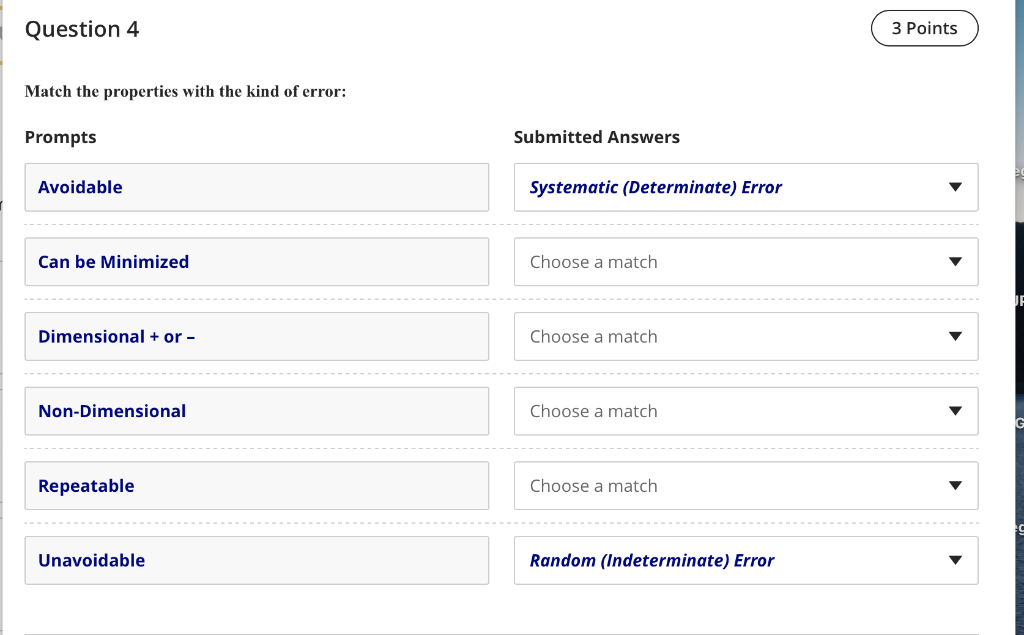1024x635 pixels.
Task: Click the Can be Minimized prompt box
Action: [256, 262]
